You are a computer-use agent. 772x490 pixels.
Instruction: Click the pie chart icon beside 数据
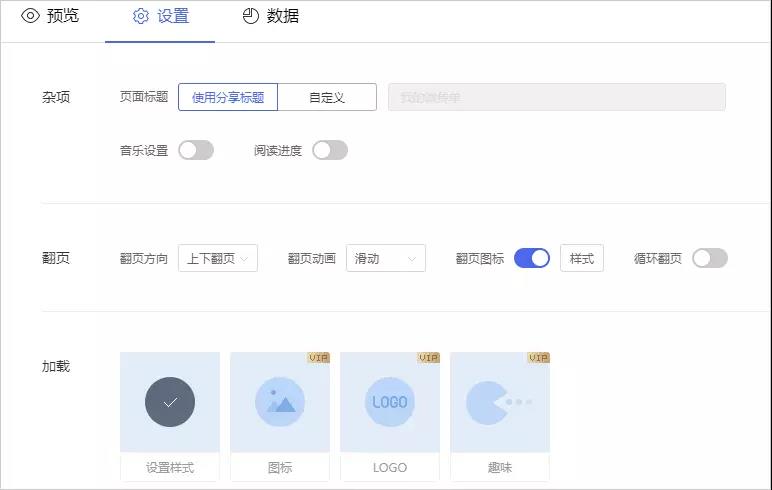(x=251, y=16)
